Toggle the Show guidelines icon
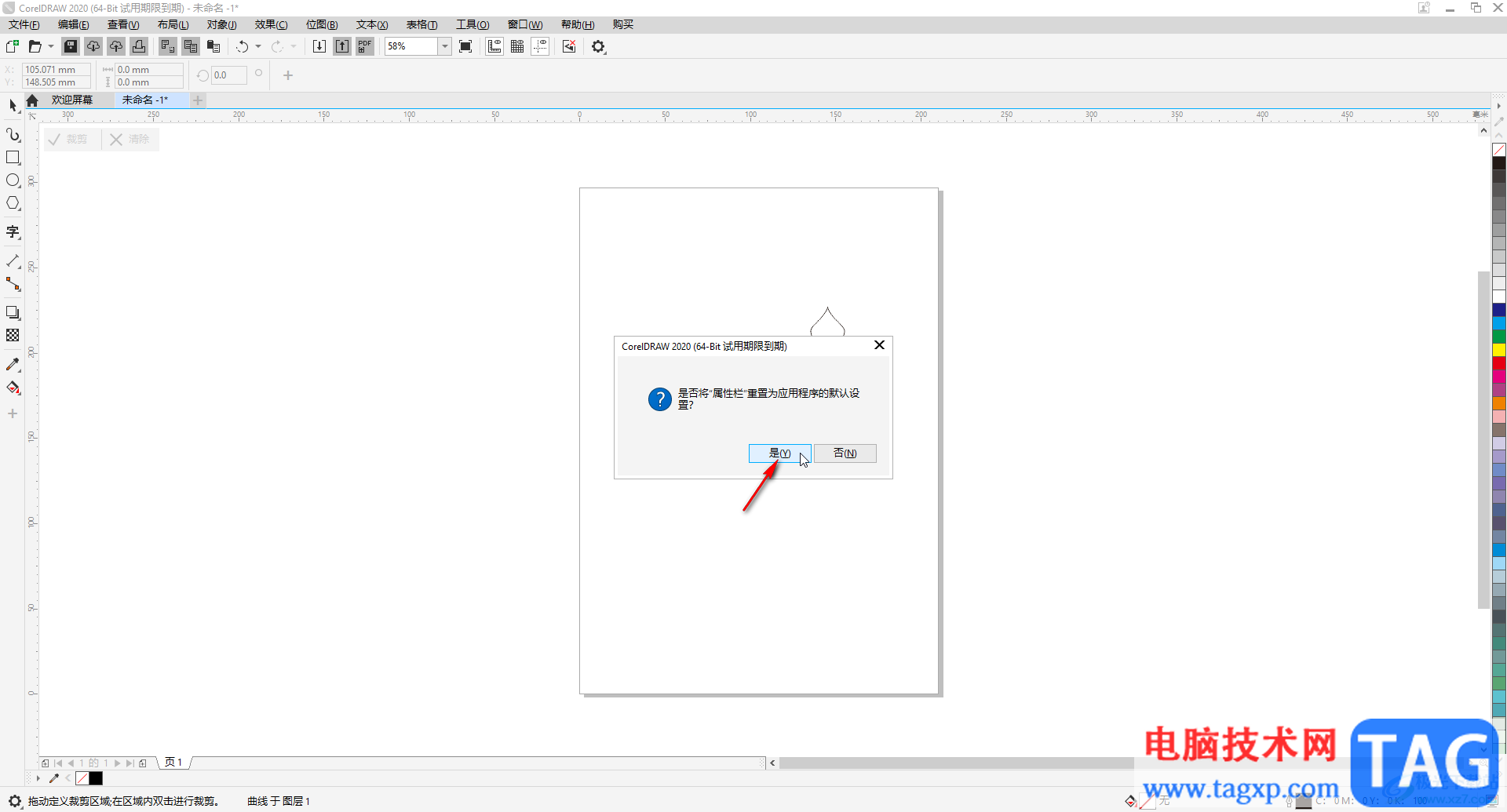 pyautogui.click(x=540, y=46)
